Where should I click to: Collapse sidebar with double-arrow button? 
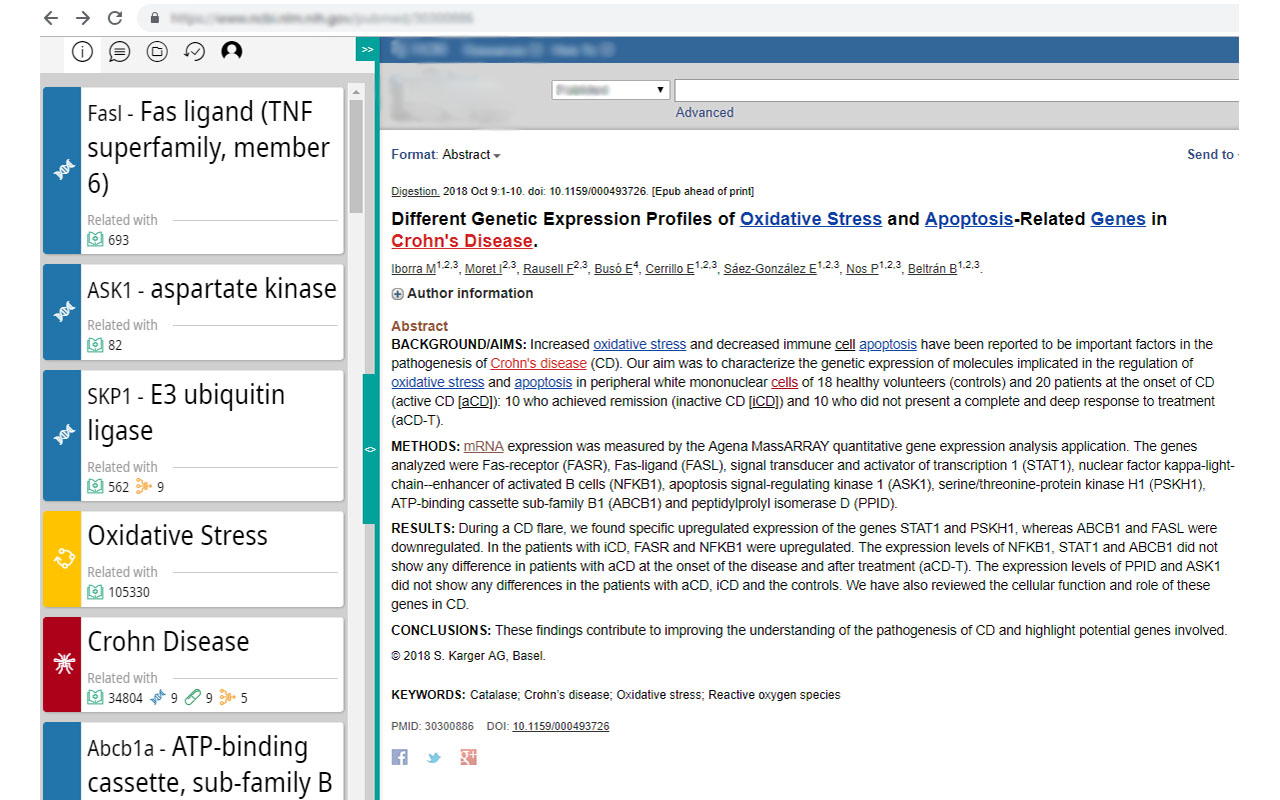click(367, 50)
